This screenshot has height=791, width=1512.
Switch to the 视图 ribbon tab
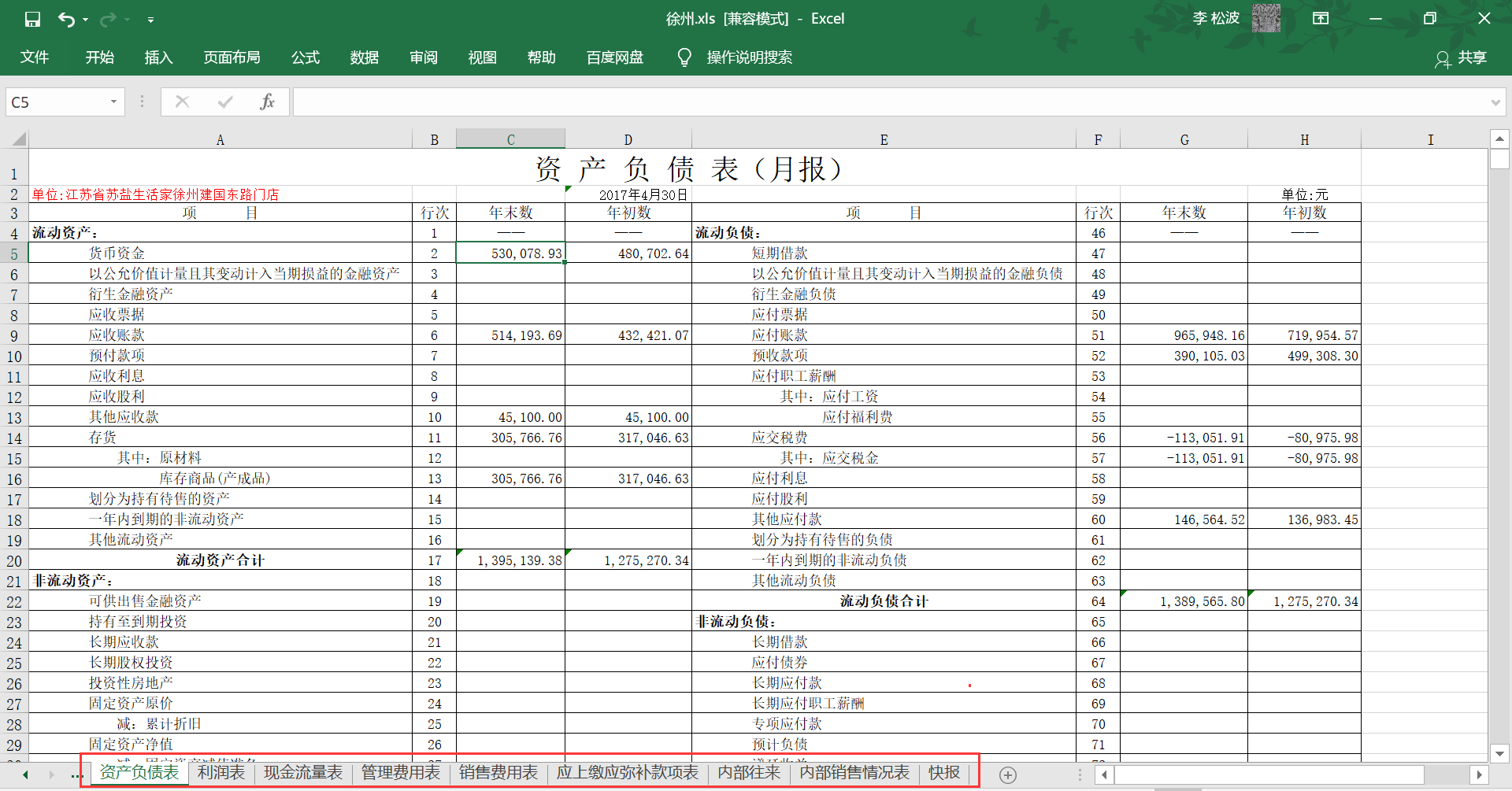point(483,57)
